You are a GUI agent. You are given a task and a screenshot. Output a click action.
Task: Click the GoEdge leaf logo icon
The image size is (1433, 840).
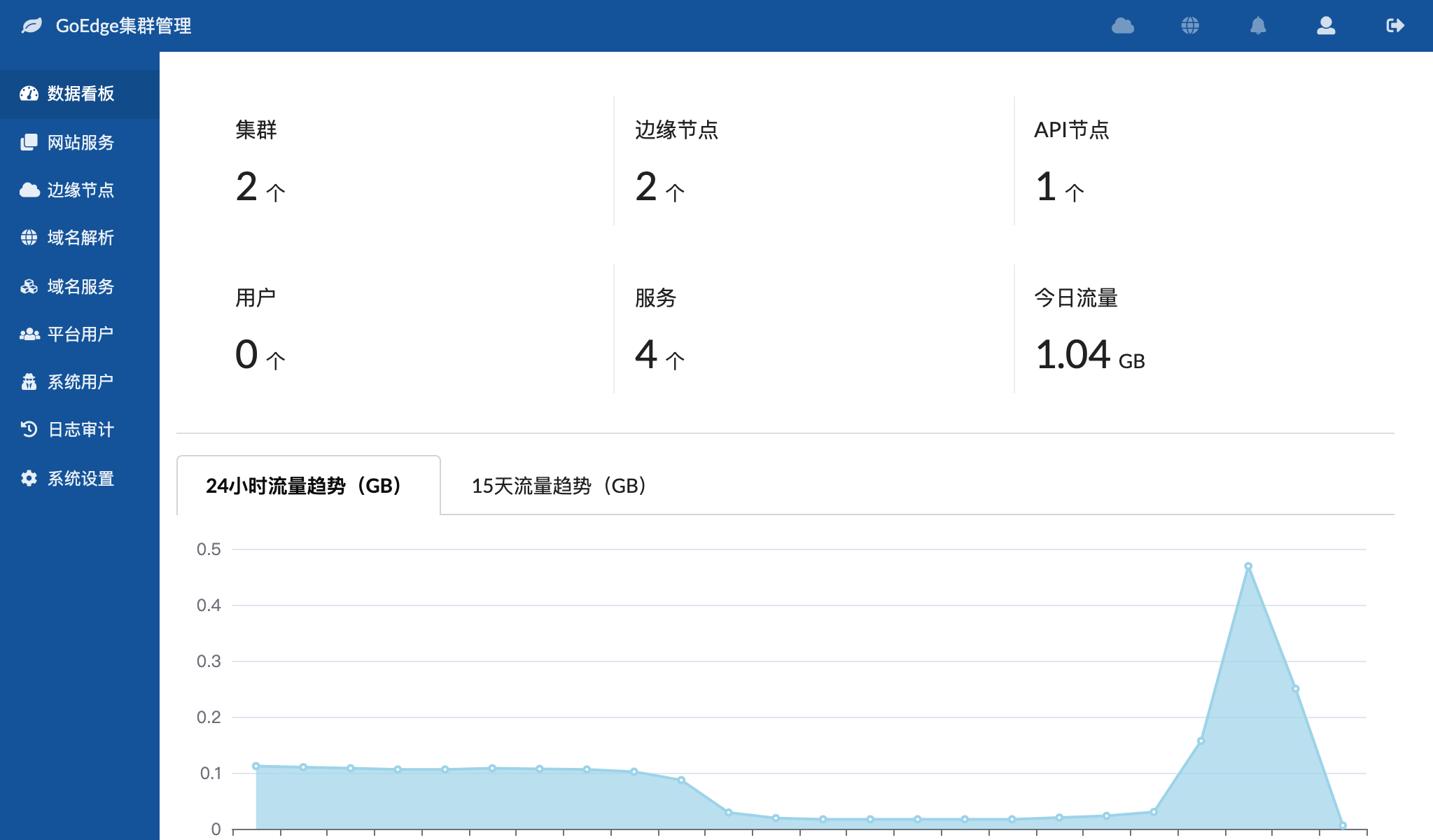[x=32, y=26]
